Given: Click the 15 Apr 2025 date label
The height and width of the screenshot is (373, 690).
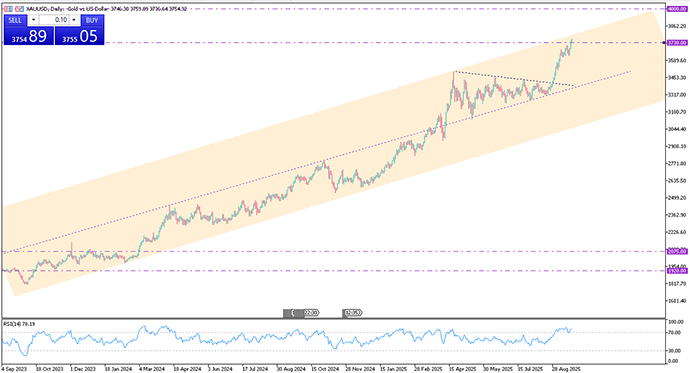Looking at the screenshot, I should pos(462,369).
